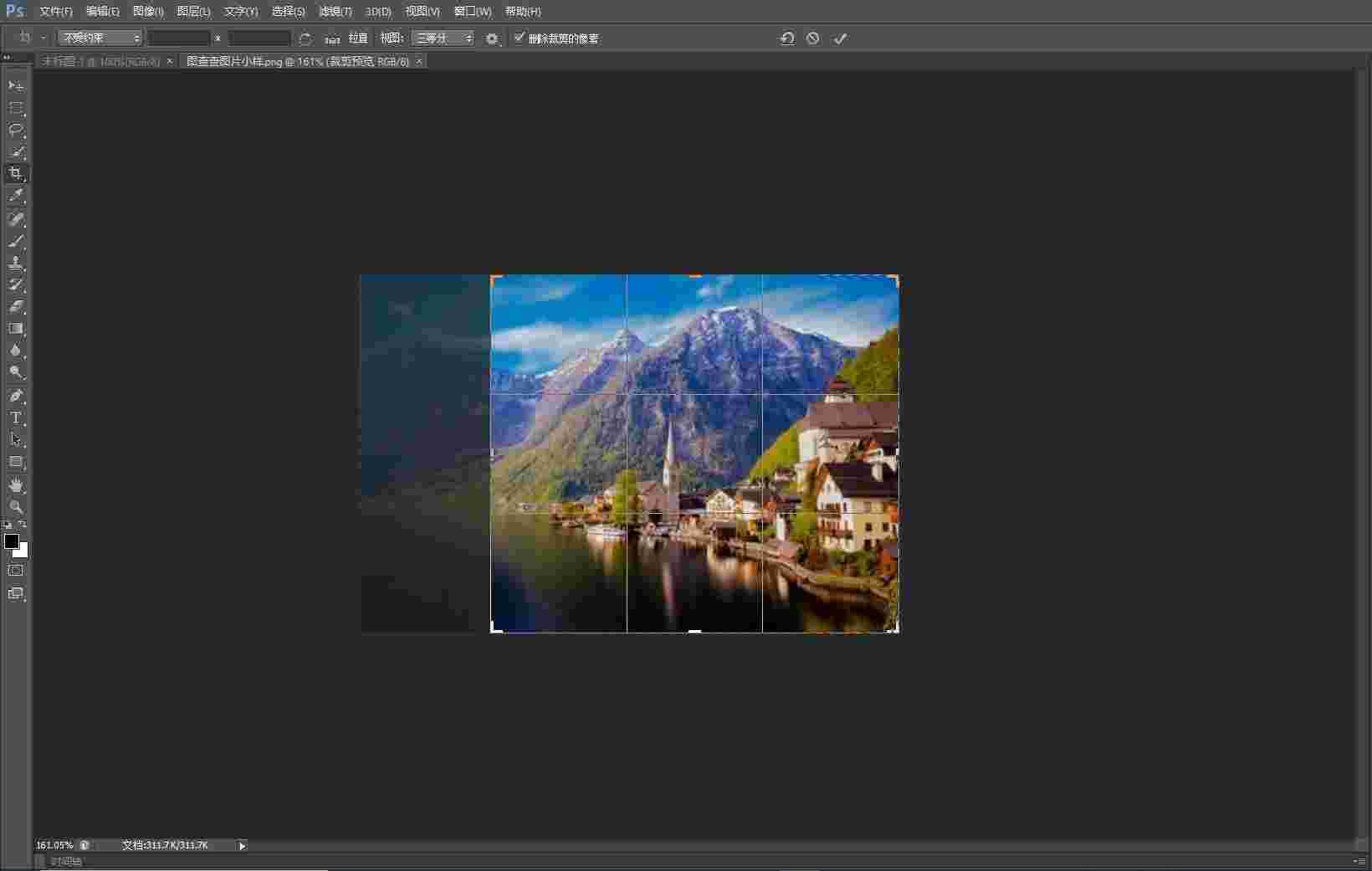Image resolution: width=1372 pixels, height=871 pixels.
Task: Select the Move tool
Action: coord(16,85)
